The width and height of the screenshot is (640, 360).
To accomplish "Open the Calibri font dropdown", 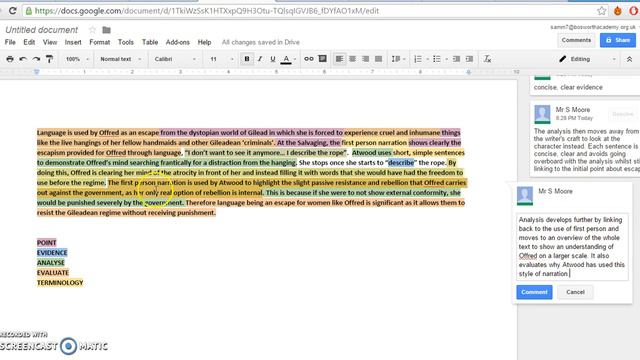I will [x=175, y=59].
